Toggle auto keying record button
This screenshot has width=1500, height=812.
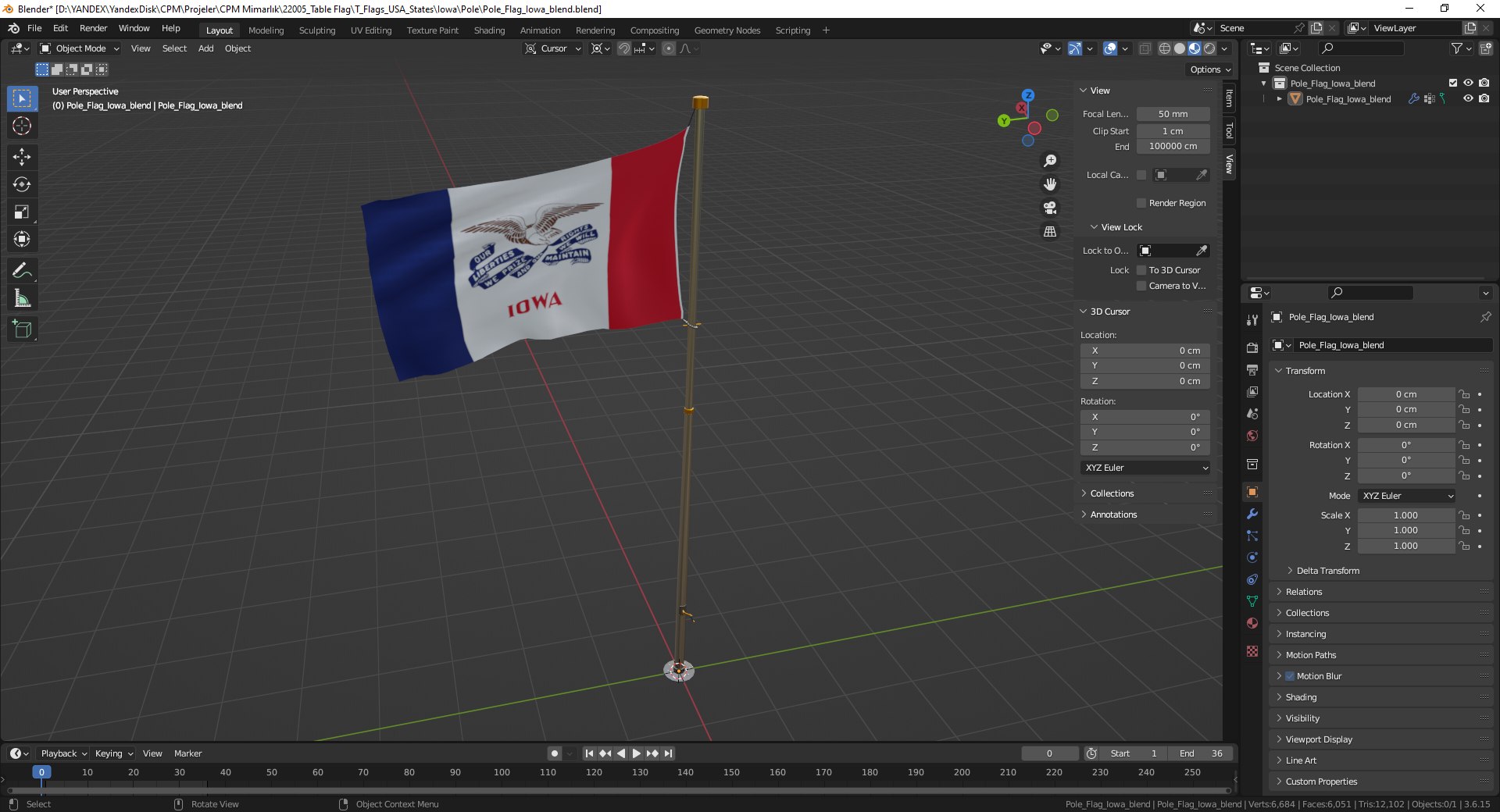tap(555, 753)
